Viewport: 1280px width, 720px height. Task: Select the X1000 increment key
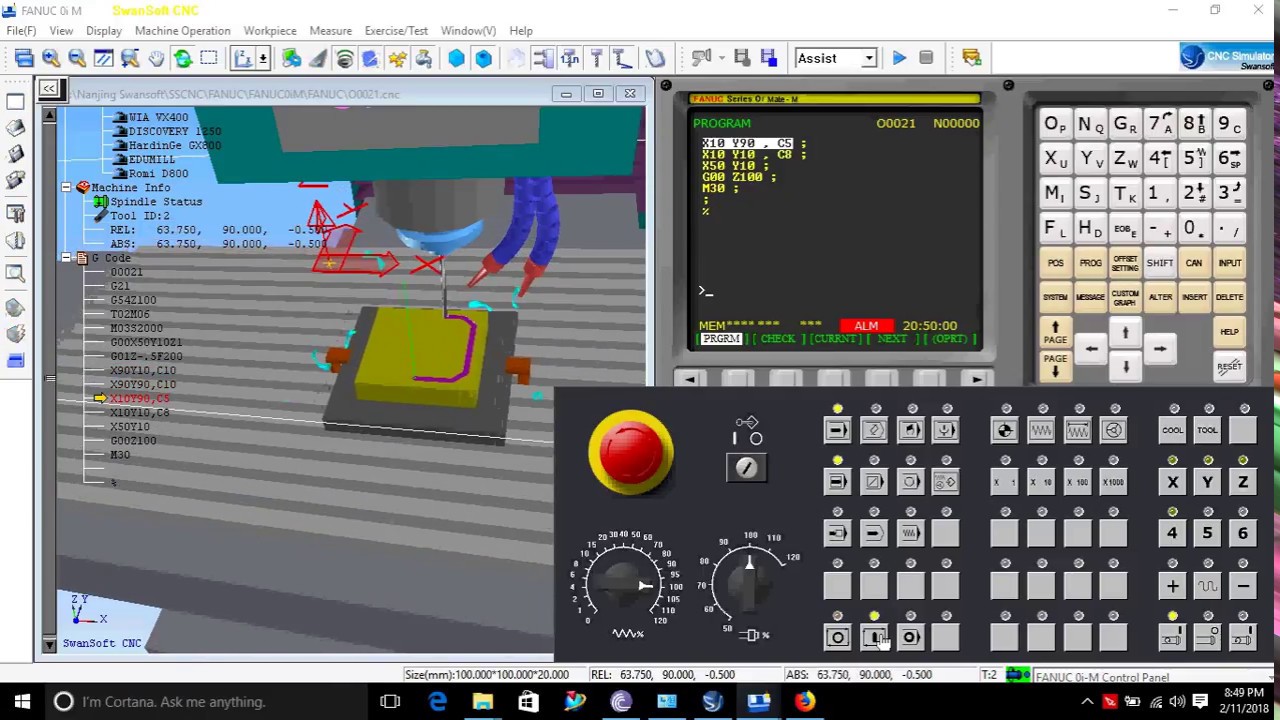(1113, 482)
